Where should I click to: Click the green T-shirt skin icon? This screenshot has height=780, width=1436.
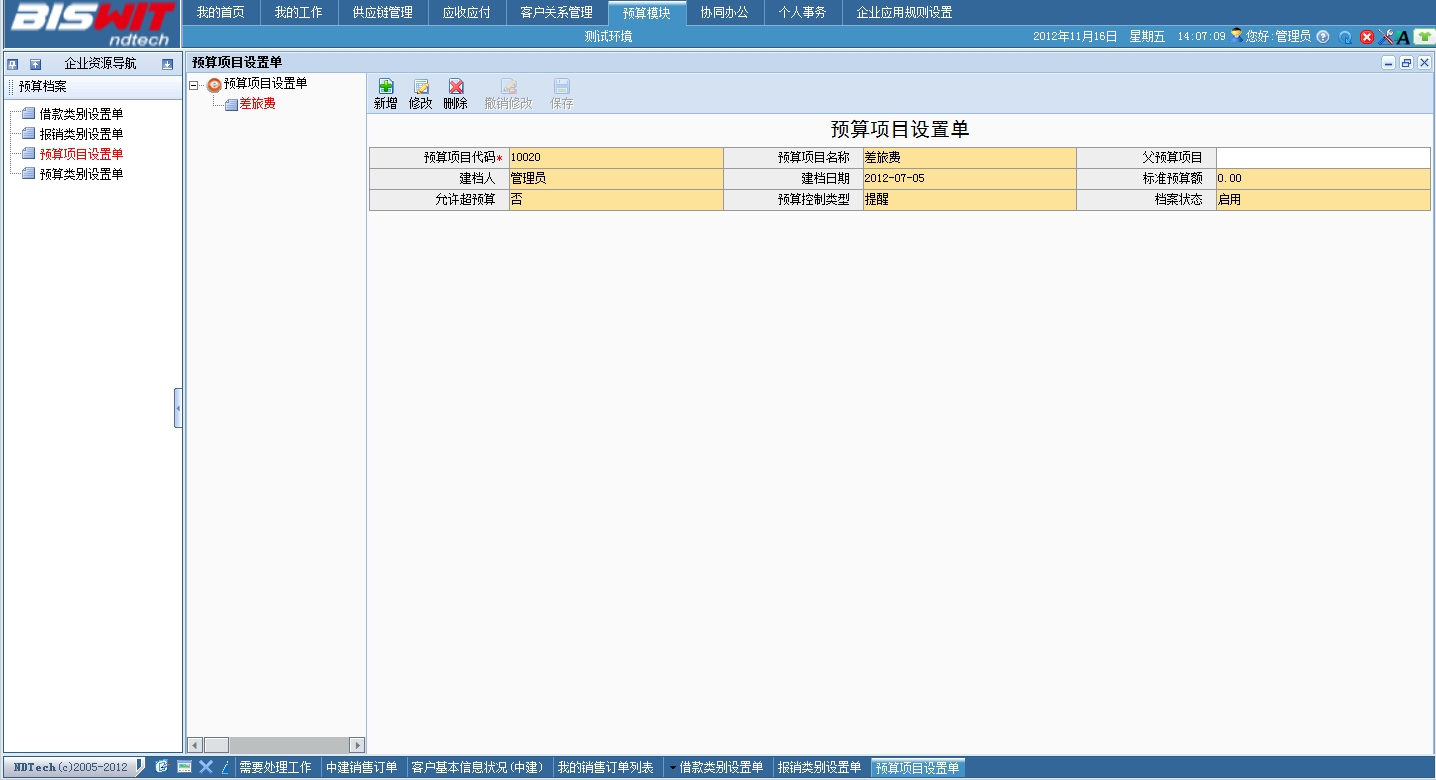pos(1423,37)
